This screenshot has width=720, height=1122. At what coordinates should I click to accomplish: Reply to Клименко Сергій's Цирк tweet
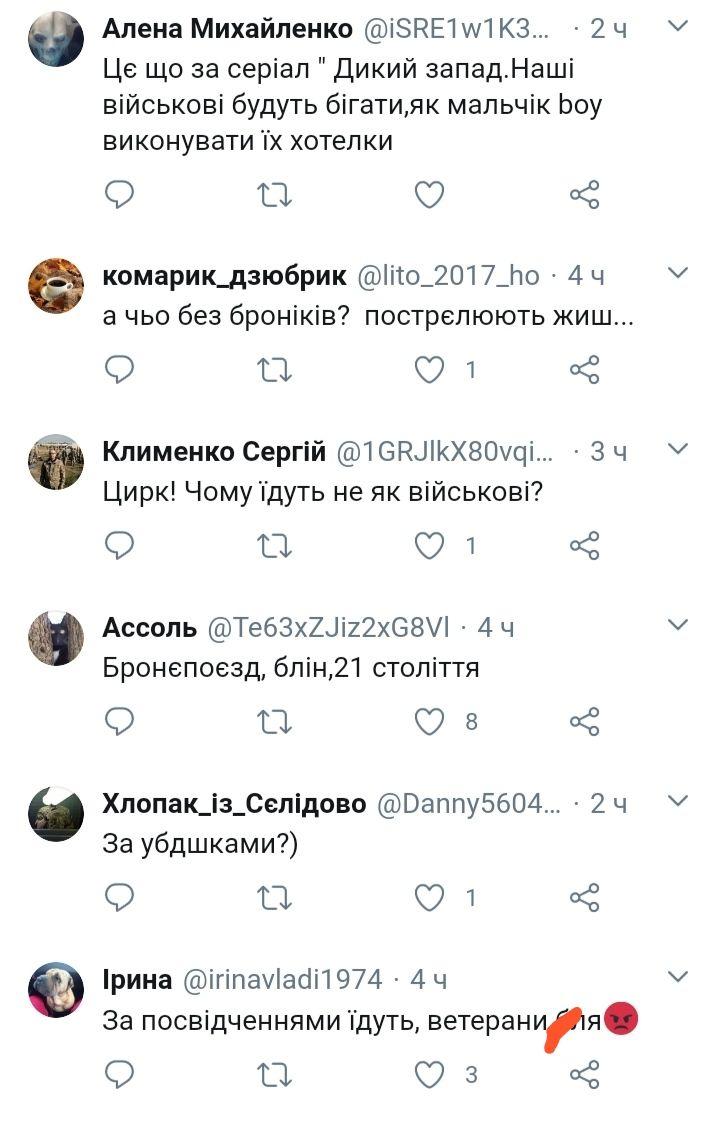point(120,545)
